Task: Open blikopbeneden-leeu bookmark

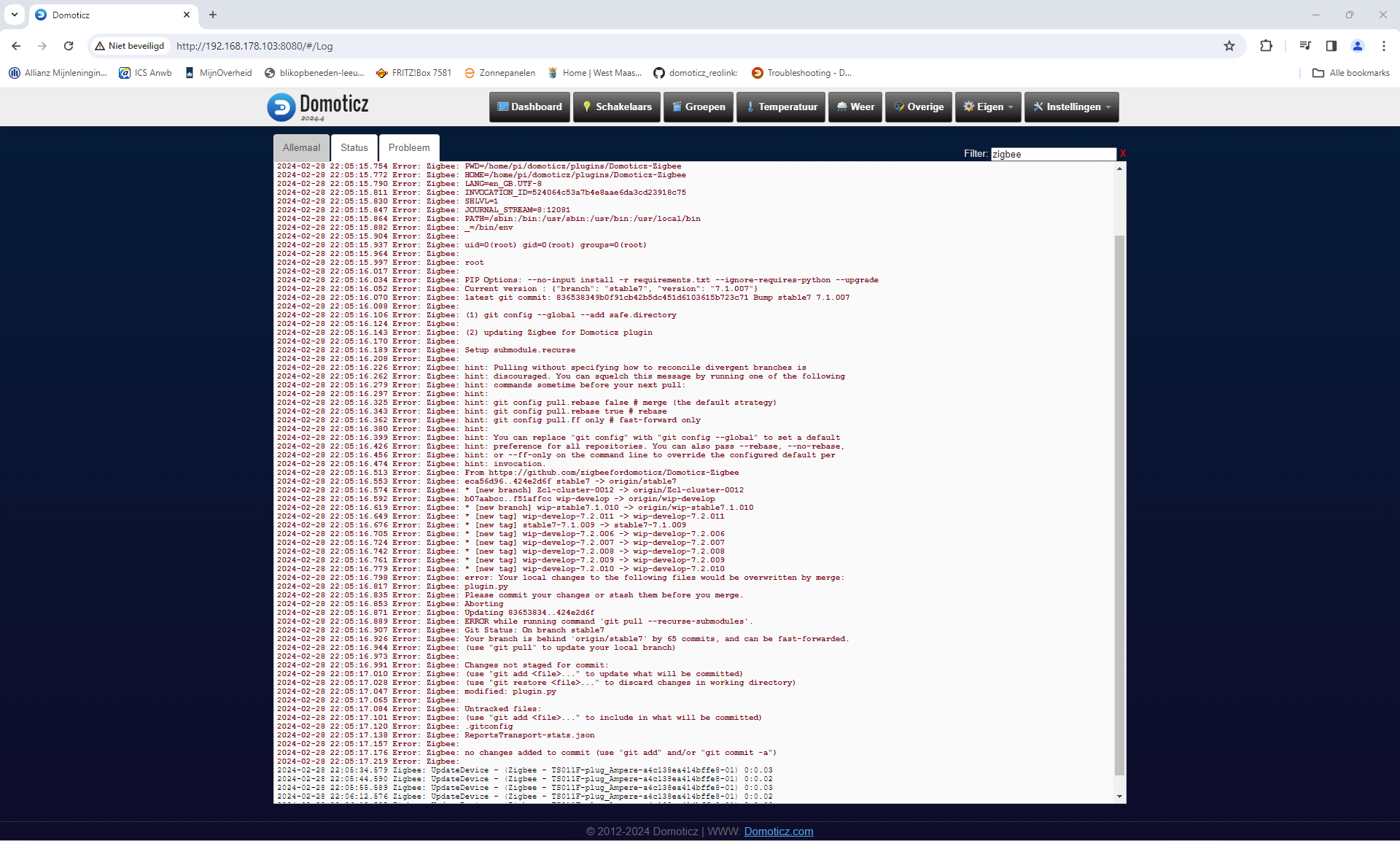Action: (x=314, y=73)
